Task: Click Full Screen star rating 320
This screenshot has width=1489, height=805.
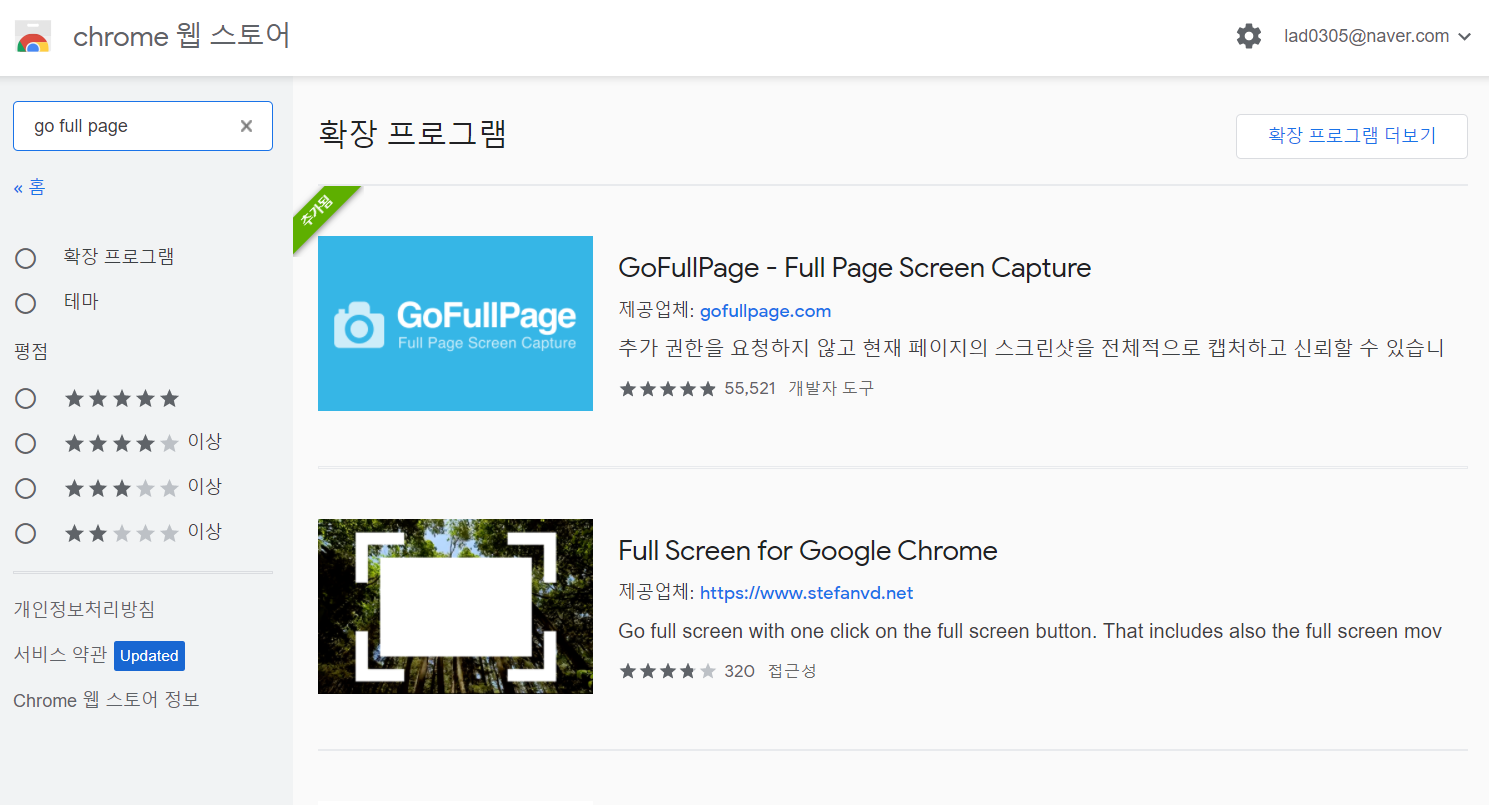Action: (x=686, y=671)
